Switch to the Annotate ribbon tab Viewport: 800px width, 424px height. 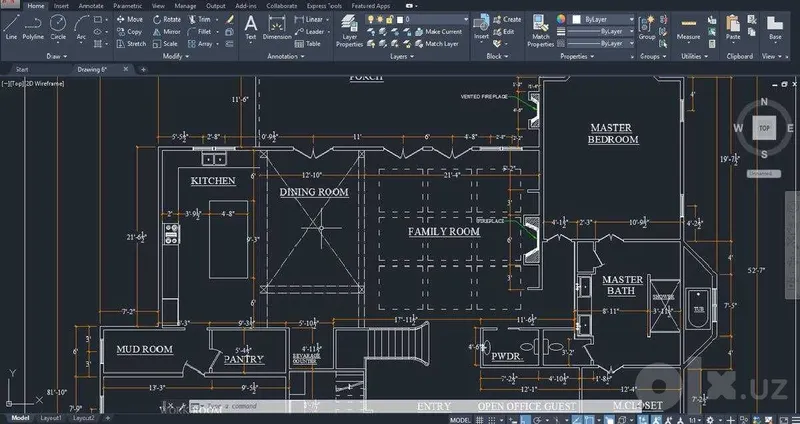point(91,6)
